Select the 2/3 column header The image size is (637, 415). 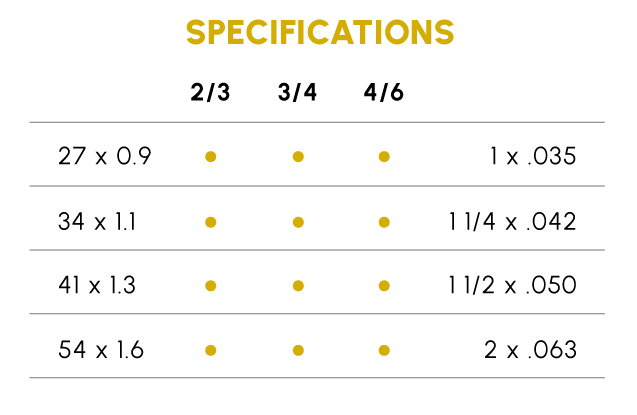point(210,94)
